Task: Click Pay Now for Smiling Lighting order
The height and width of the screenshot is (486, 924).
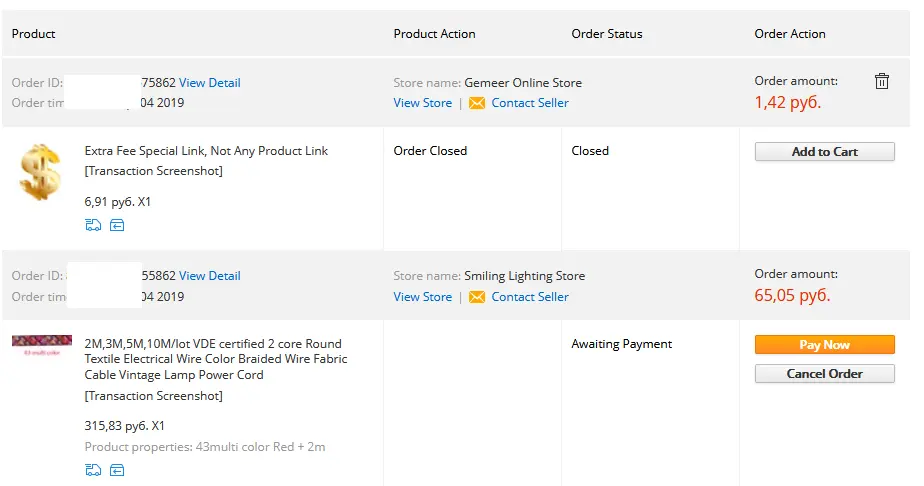Action: click(x=824, y=345)
